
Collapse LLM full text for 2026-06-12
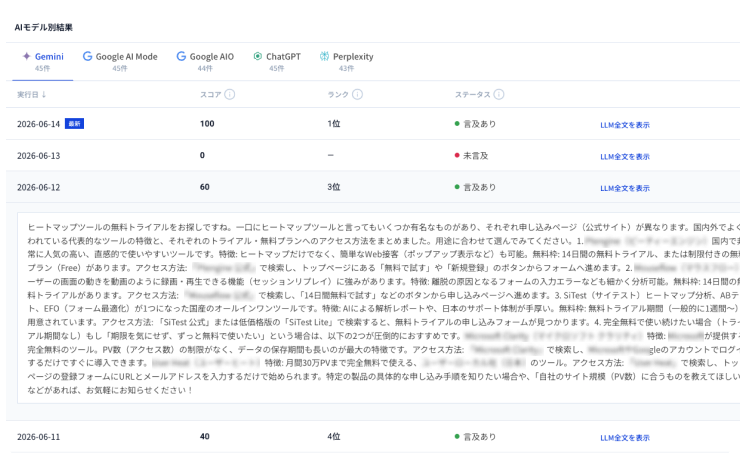click(x=625, y=188)
